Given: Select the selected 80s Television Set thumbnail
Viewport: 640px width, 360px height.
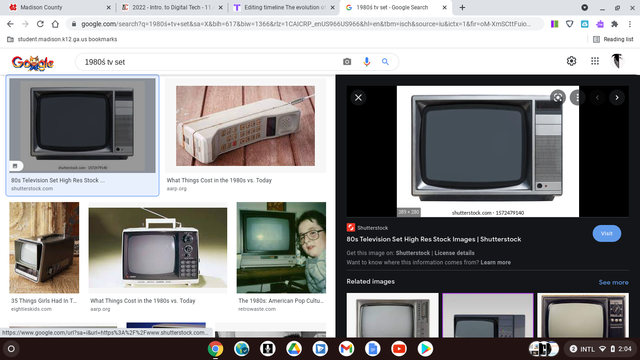Looking at the screenshot, I should 82,125.
